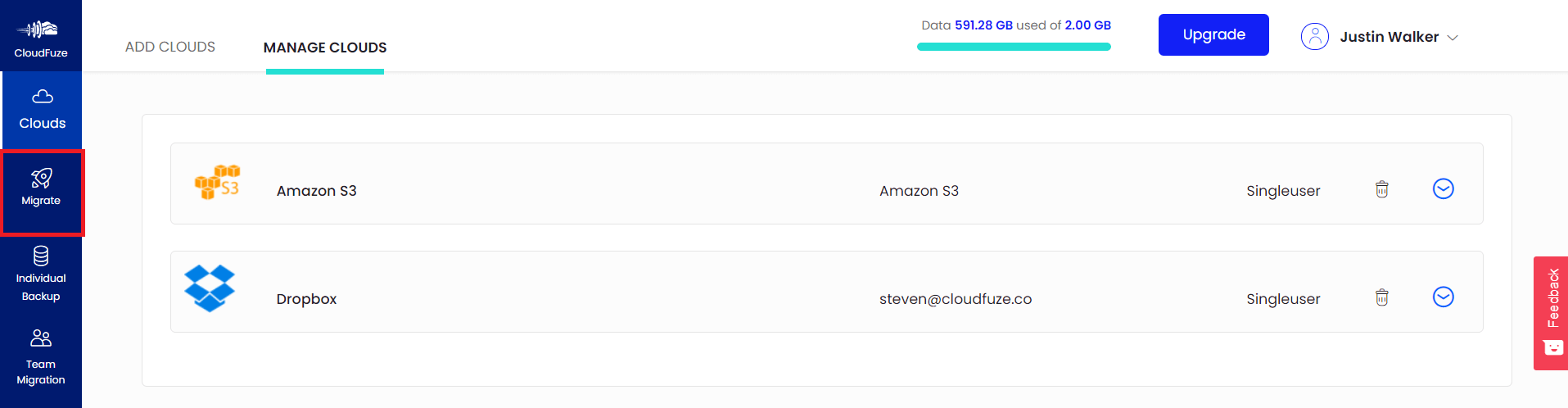
Task: Open the Feedback side tab
Action: click(x=1551, y=313)
